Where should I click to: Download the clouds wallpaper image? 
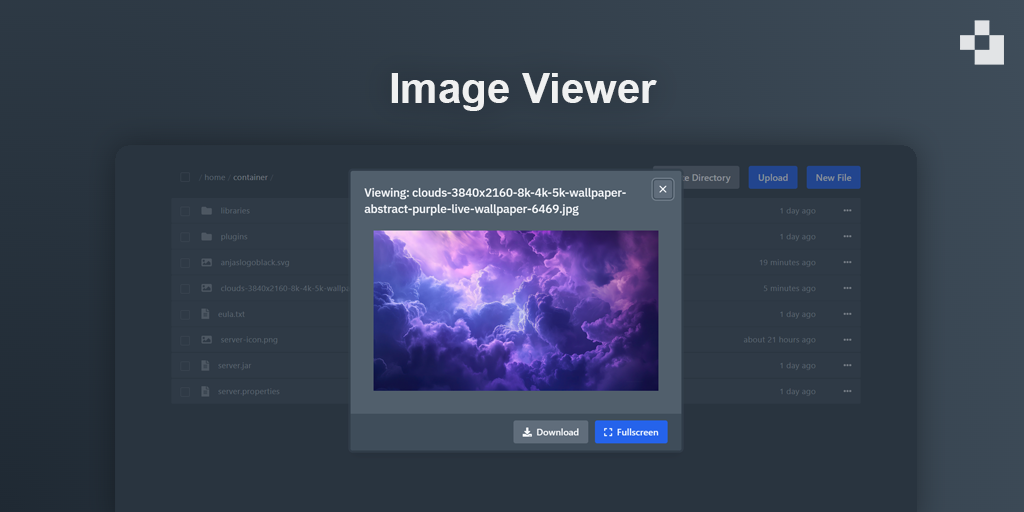[x=551, y=432]
